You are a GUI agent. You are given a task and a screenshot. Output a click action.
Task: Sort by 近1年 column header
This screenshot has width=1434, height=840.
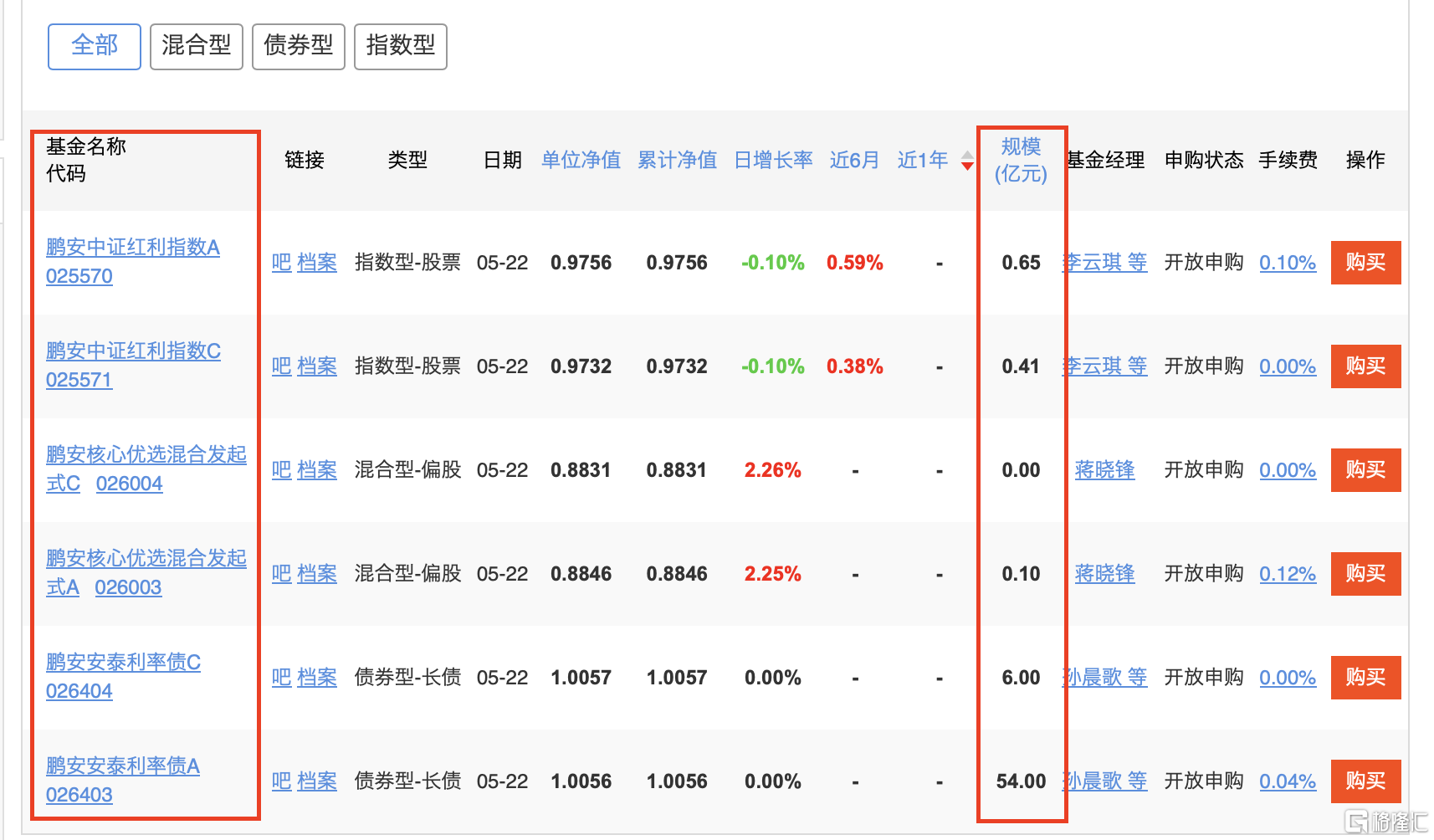click(923, 160)
